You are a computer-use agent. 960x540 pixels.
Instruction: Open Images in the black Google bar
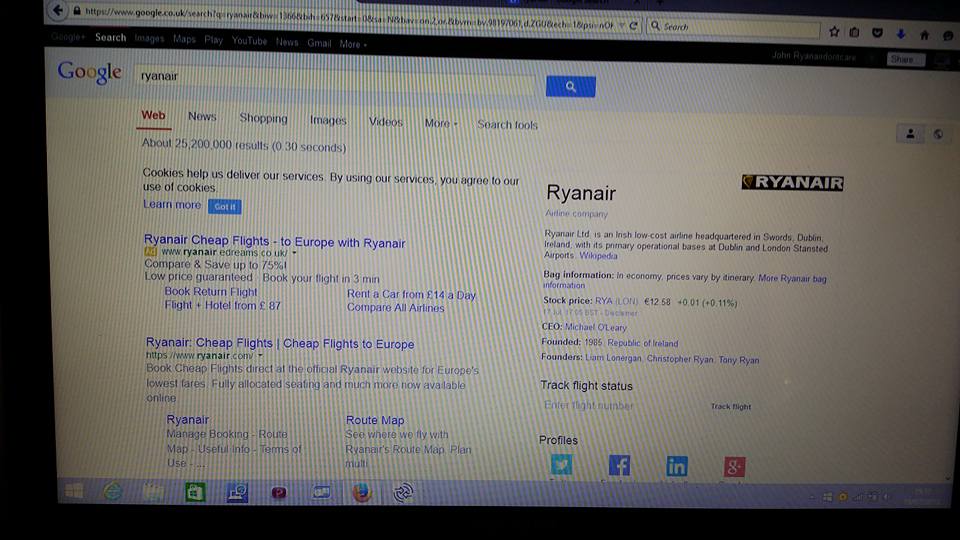149,38
